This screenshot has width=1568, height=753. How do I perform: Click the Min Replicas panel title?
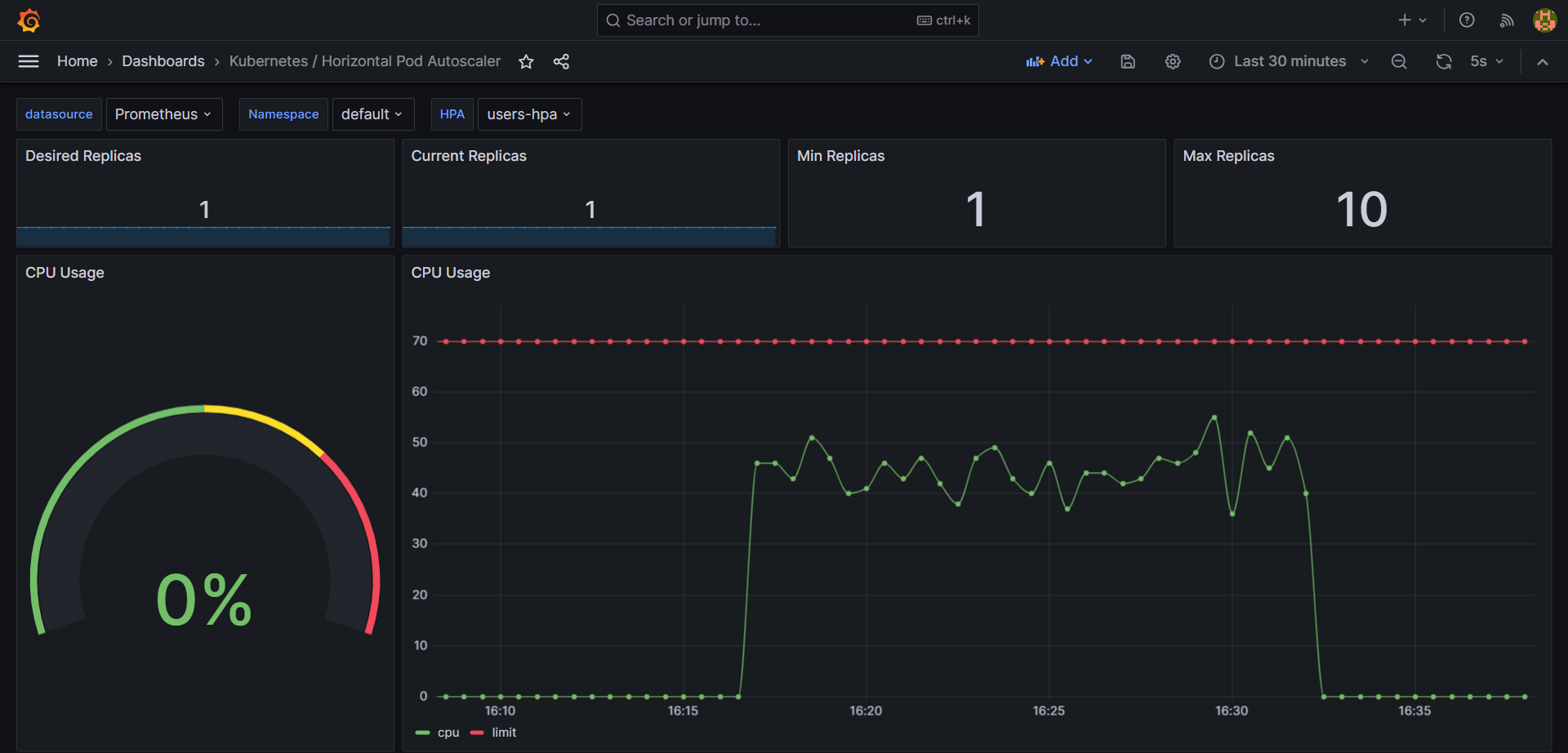841,156
